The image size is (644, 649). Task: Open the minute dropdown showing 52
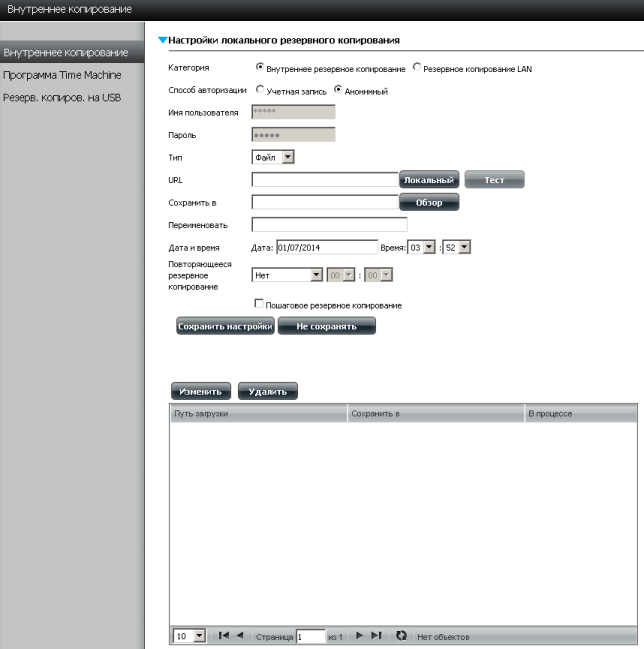pos(457,247)
